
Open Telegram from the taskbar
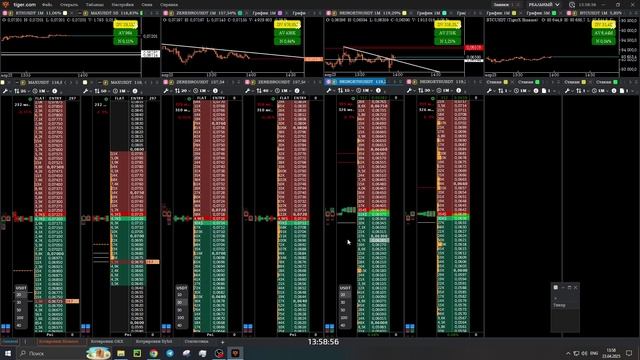click(x=170, y=353)
